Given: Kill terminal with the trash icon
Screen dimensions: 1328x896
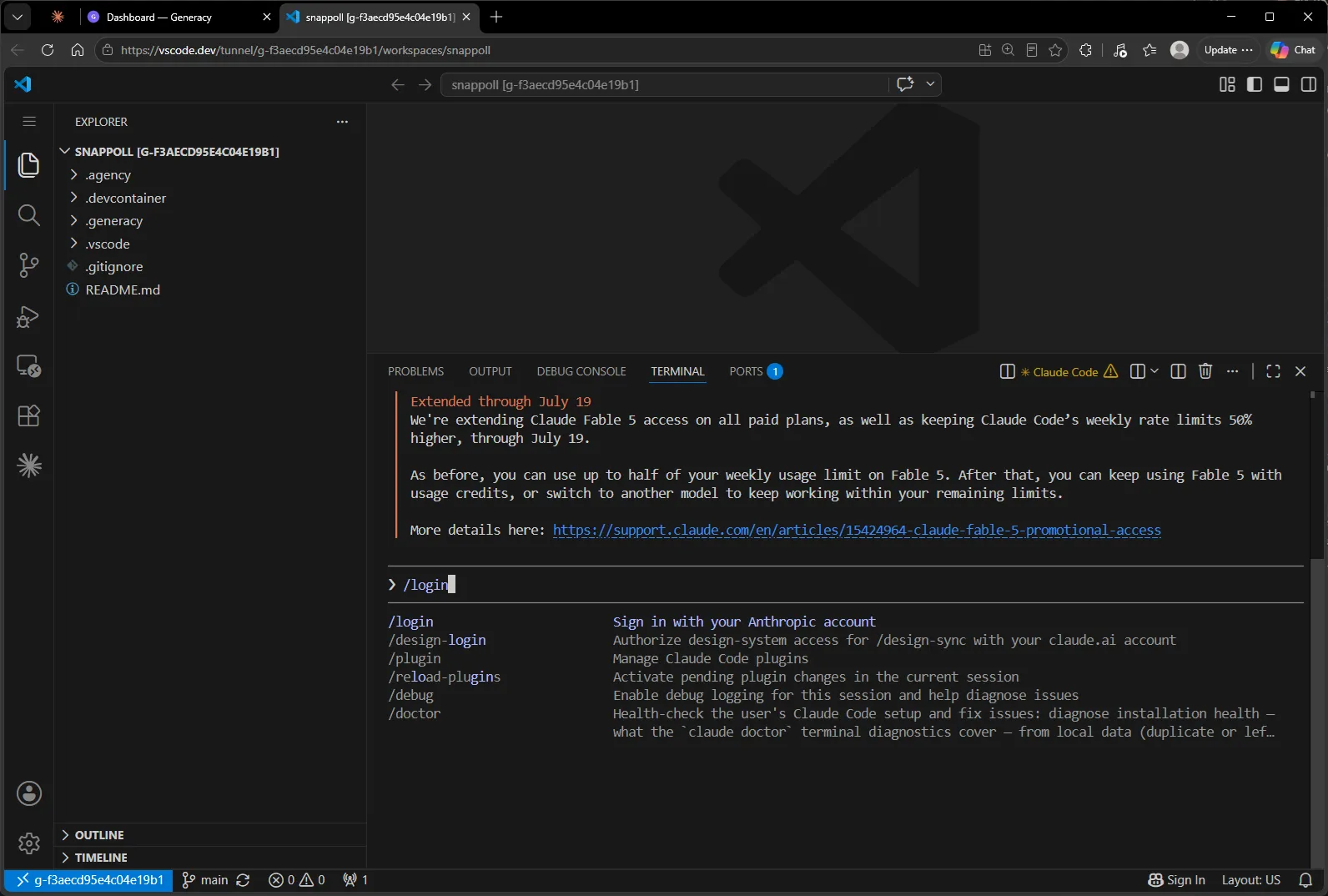Looking at the screenshot, I should tap(1205, 371).
